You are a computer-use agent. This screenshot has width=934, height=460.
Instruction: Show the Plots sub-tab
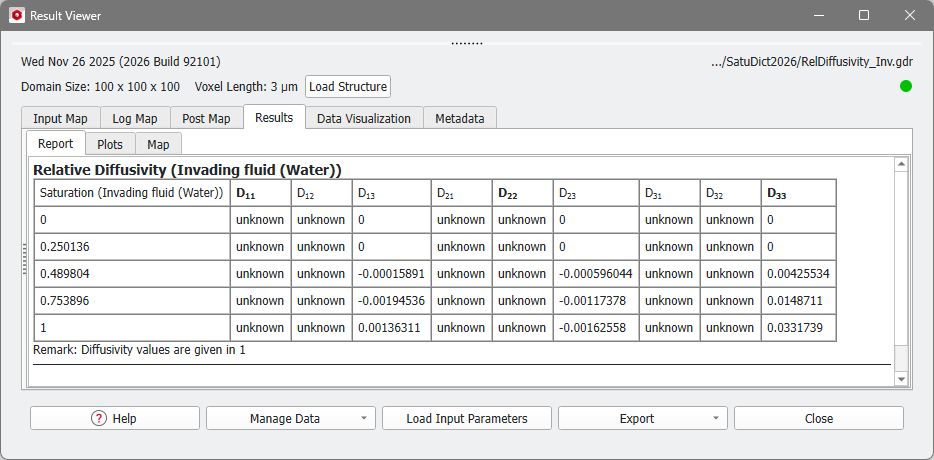coord(110,144)
